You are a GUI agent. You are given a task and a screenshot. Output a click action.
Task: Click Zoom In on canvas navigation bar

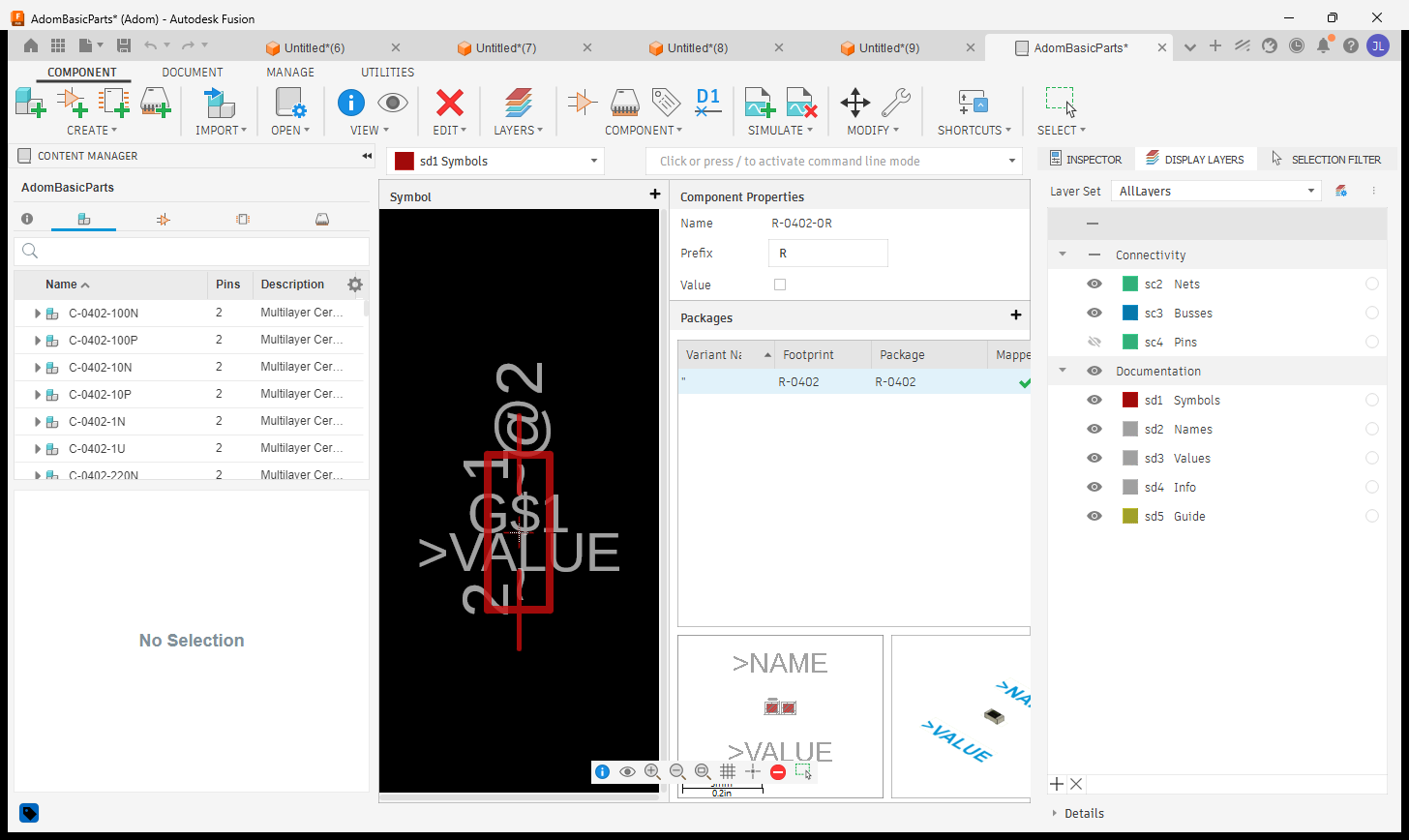pyautogui.click(x=652, y=771)
